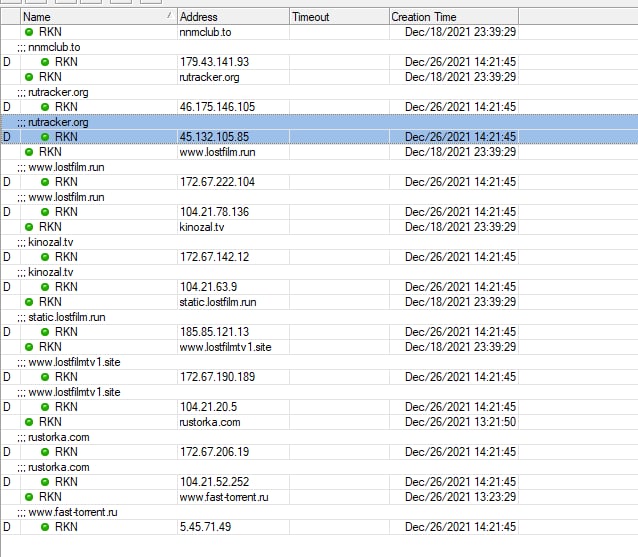The image size is (638, 557).
Task: Select the highlighted 45.132.105.85 address cell
Action: 233,137
